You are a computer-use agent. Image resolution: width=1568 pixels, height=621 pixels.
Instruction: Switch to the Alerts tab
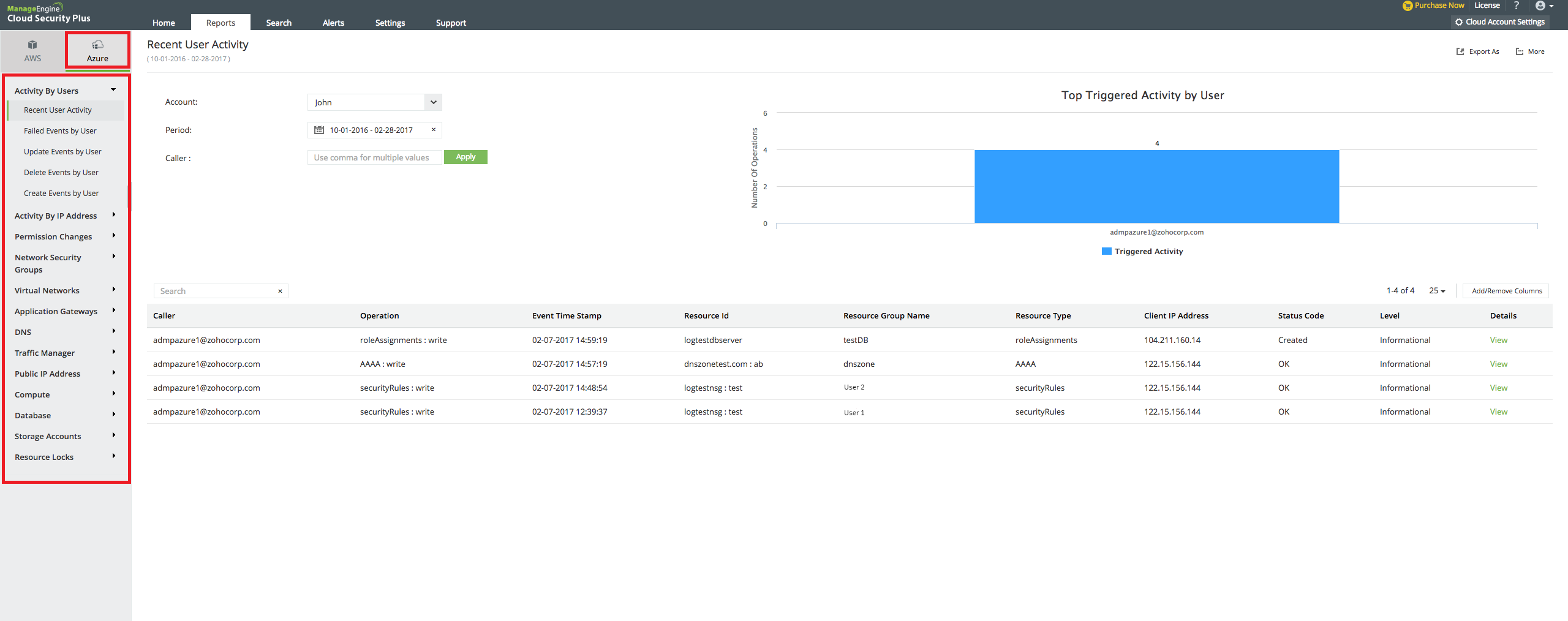tap(333, 23)
